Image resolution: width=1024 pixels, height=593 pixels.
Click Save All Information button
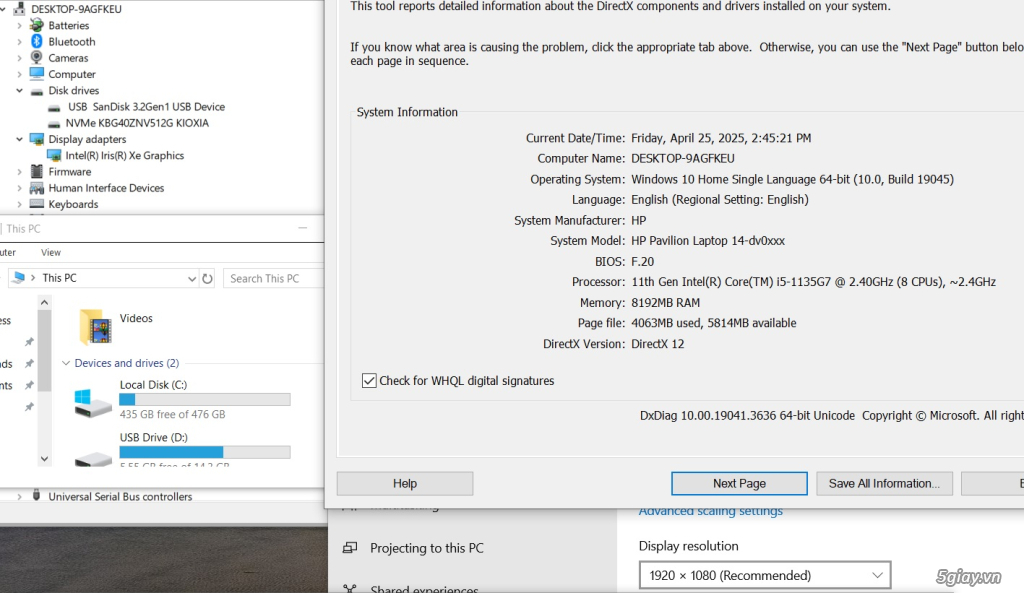(x=884, y=483)
